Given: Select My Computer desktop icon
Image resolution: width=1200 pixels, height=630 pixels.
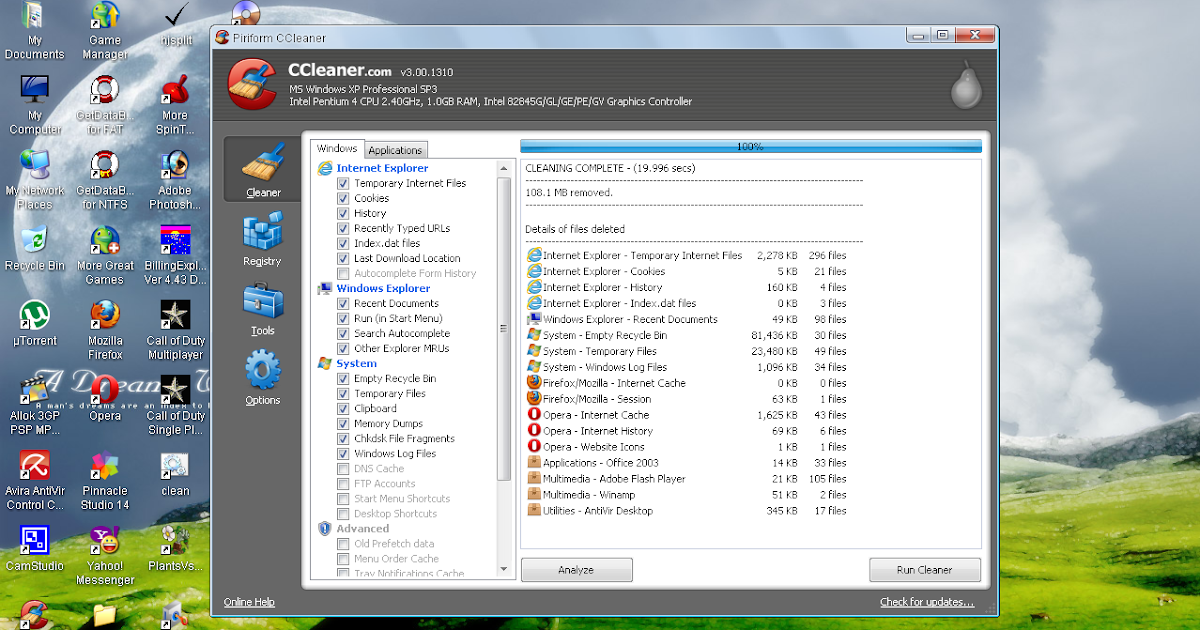Looking at the screenshot, I should point(35,105).
